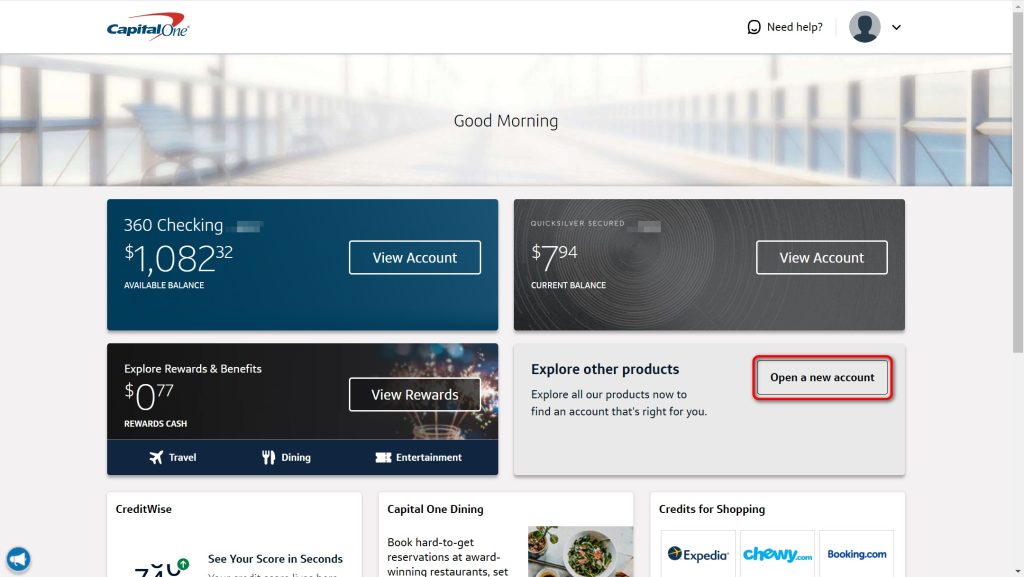
Task: Select the Travel airplane icon
Action: click(156, 457)
